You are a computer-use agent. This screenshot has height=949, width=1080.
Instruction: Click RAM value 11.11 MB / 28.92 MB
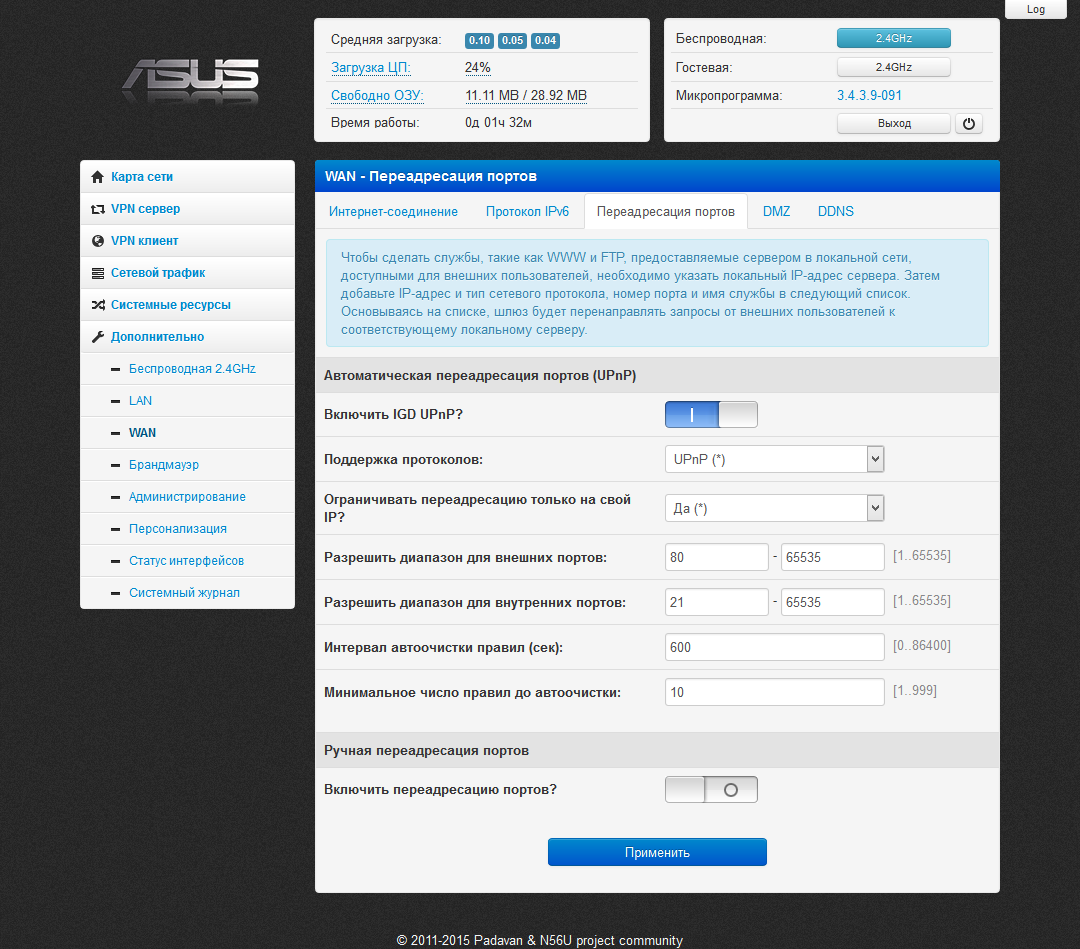[x=526, y=96]
